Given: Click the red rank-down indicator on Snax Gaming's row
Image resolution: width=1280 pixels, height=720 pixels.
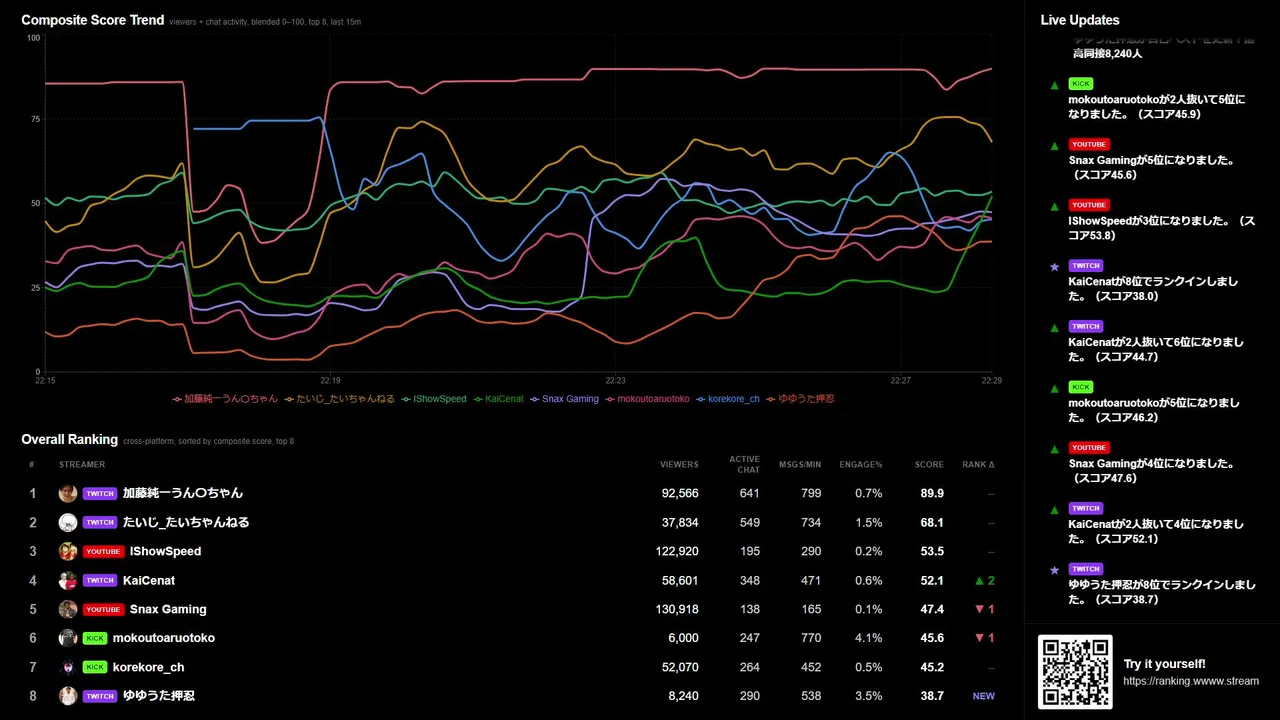Looking at the screenshot, I should (x=985, y=609).
